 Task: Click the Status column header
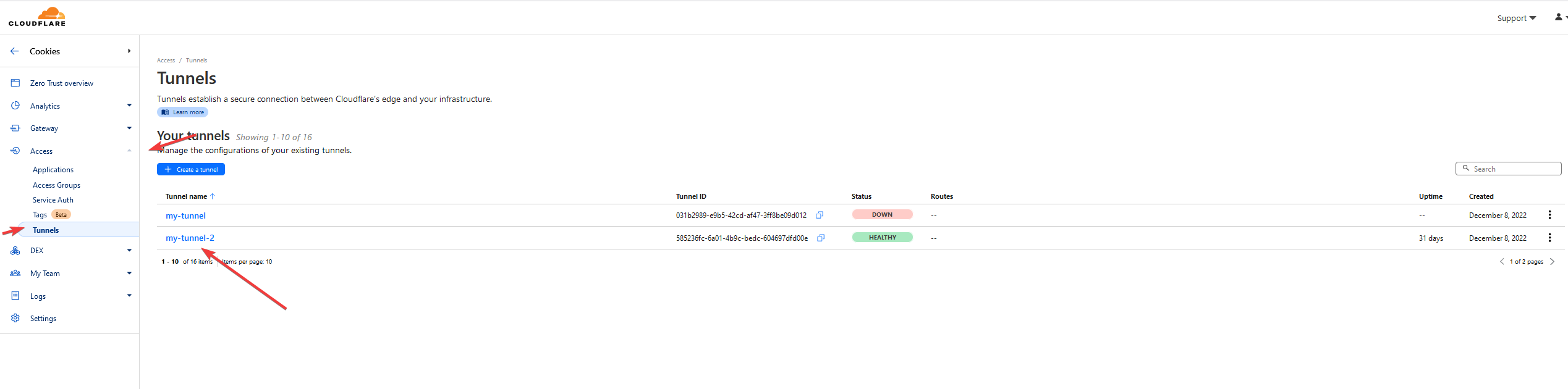point(861,196)
